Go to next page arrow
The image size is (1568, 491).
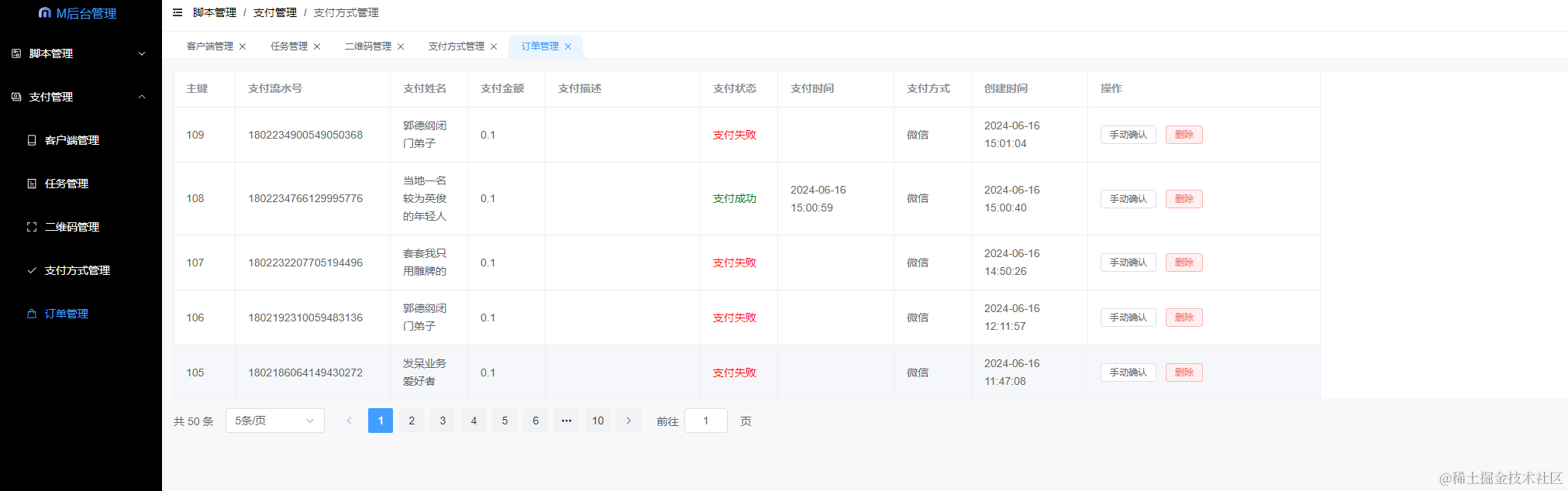click(x=629, y=421)
